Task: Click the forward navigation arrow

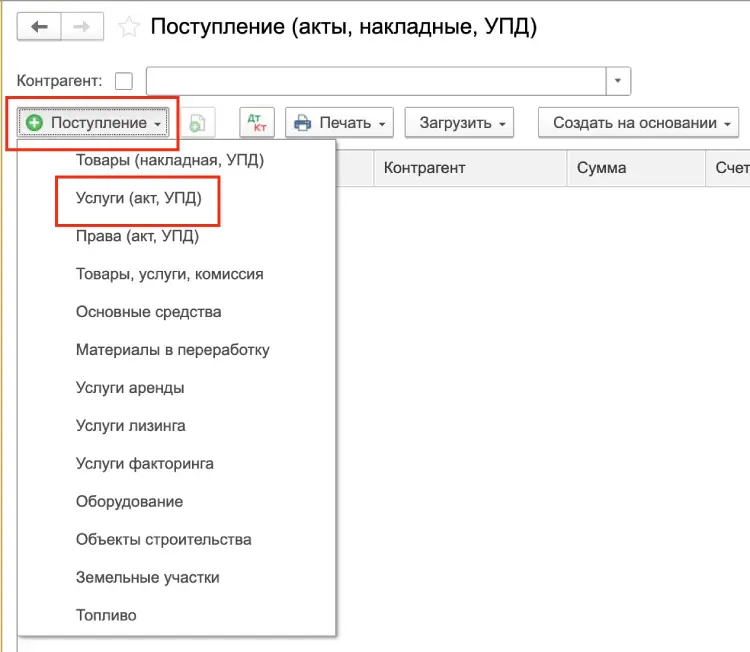Action: 85,27
